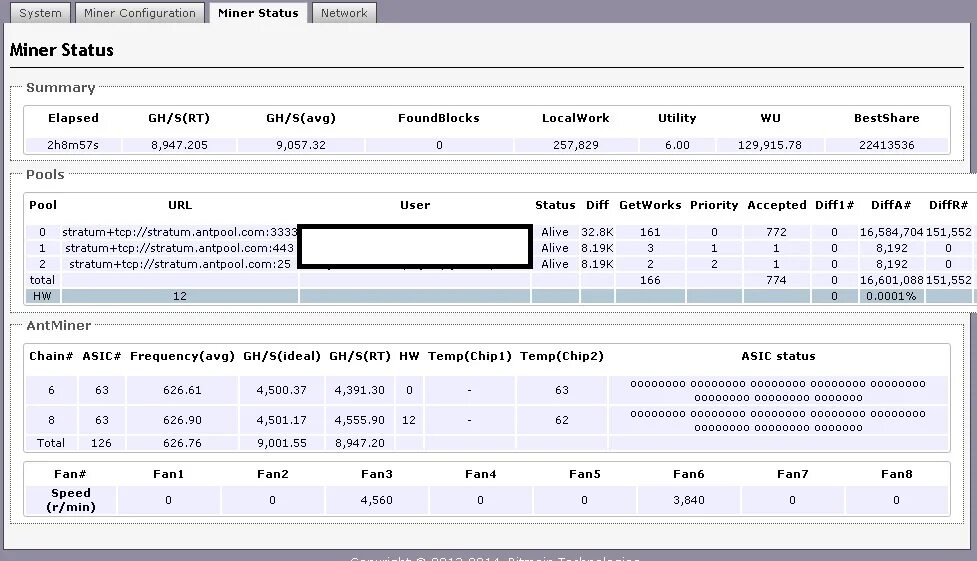Select Utility value 6.00
The width and height of the screenshot is (977, 561).
click(x=677, y=145)
